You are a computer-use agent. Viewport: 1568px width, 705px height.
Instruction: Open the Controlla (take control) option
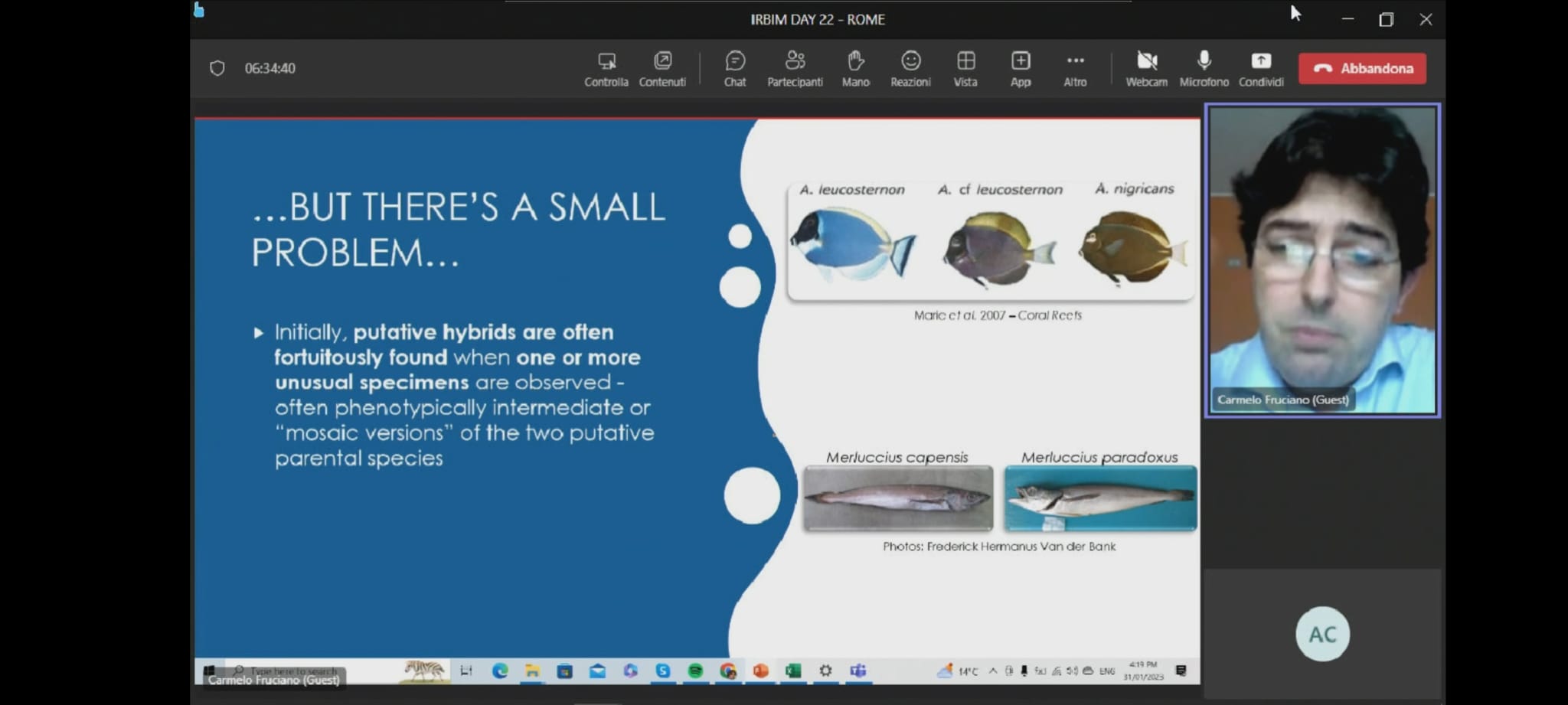(x=606, y=69)
